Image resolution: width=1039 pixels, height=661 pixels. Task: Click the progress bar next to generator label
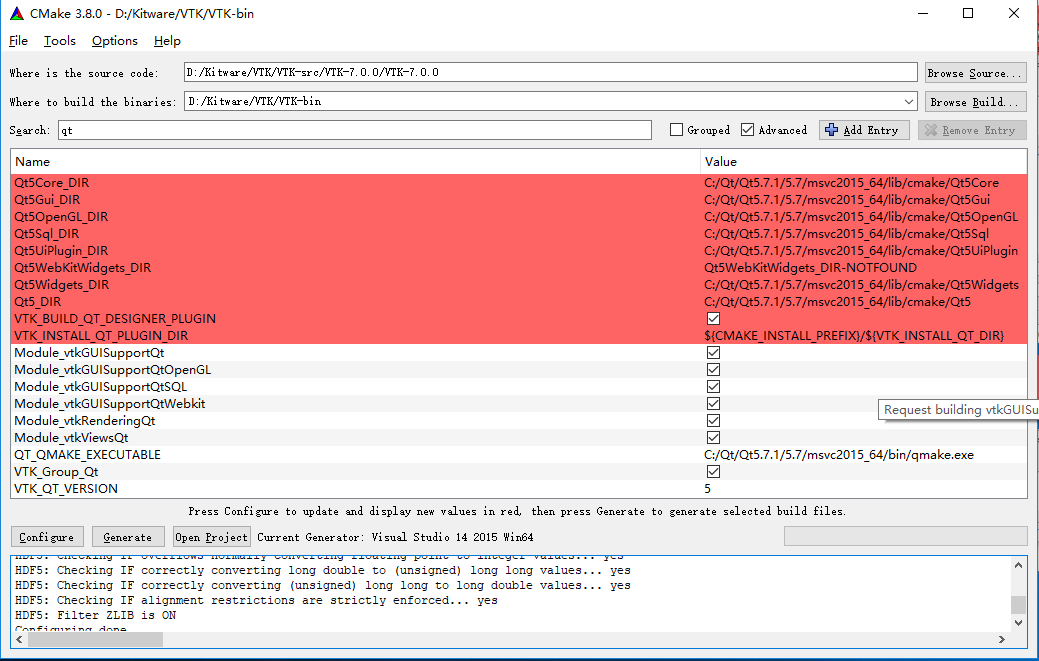point(905,536)
